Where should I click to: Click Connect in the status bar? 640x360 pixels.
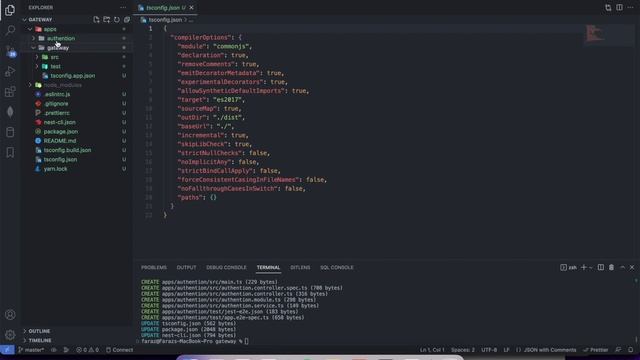(120, 350)
